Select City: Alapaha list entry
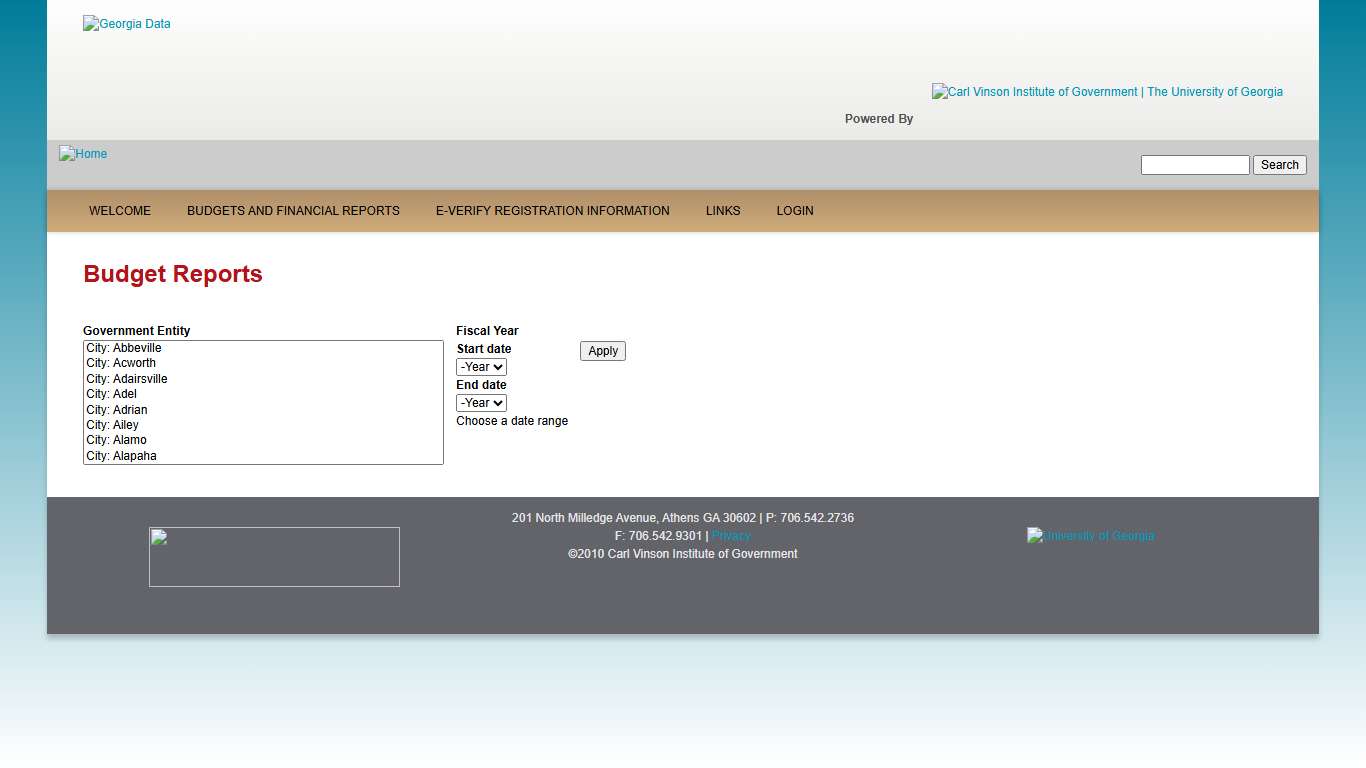This screenshot has height=768, width=1366. (x=121, y=456)
